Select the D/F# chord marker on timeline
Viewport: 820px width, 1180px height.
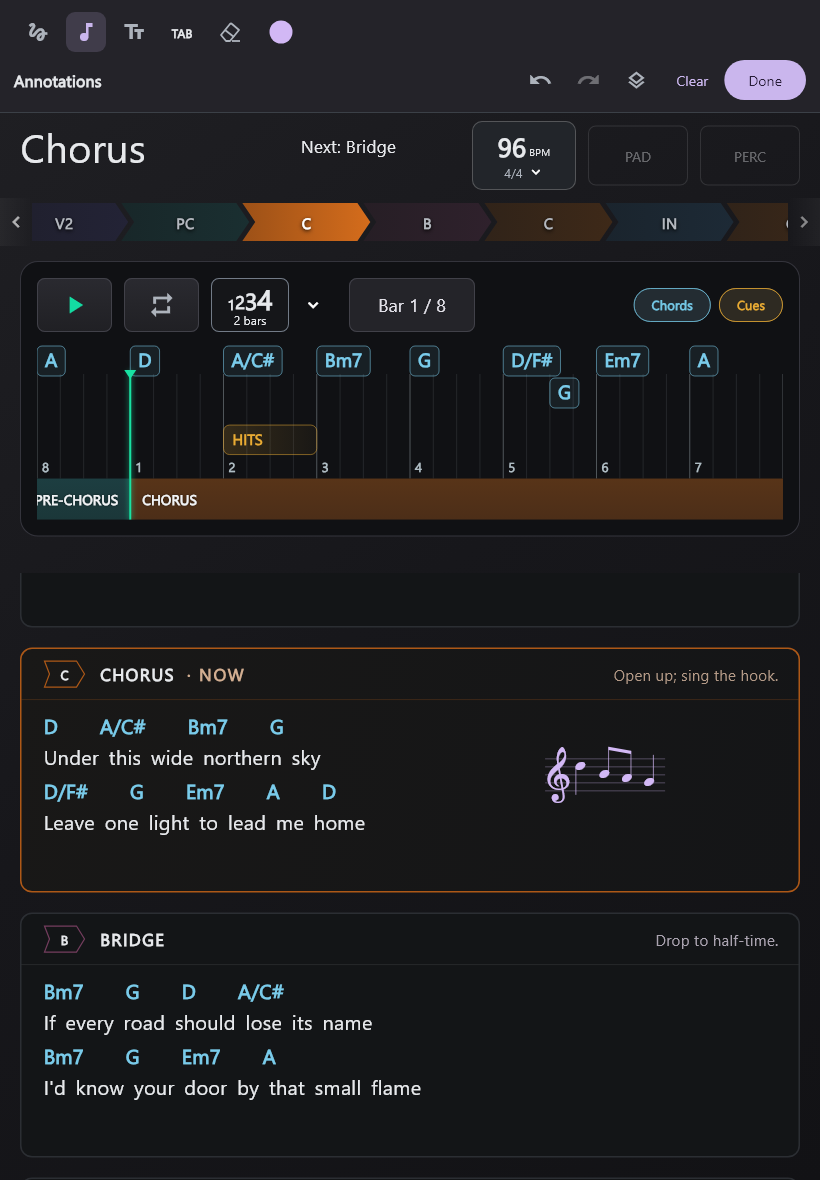pyautogui.click(x=532, y=360)
